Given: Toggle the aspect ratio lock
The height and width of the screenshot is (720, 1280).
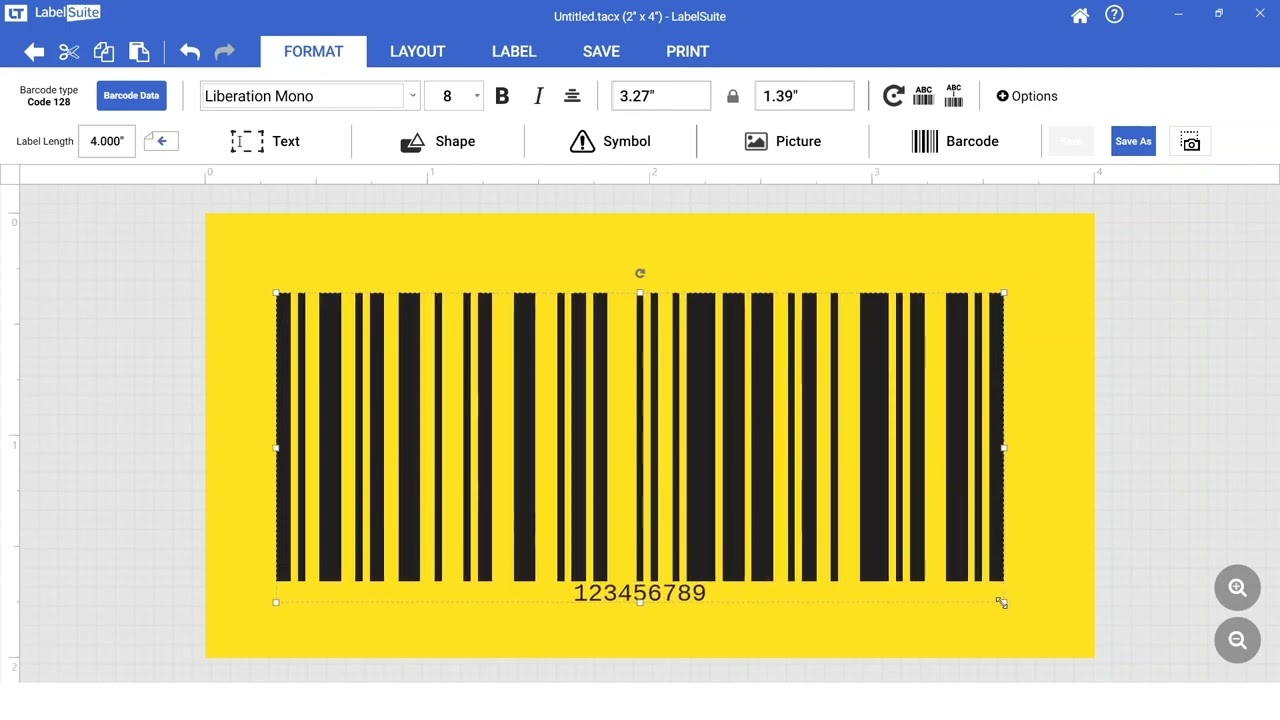Looking at the screenshot, I should [733, 96].
